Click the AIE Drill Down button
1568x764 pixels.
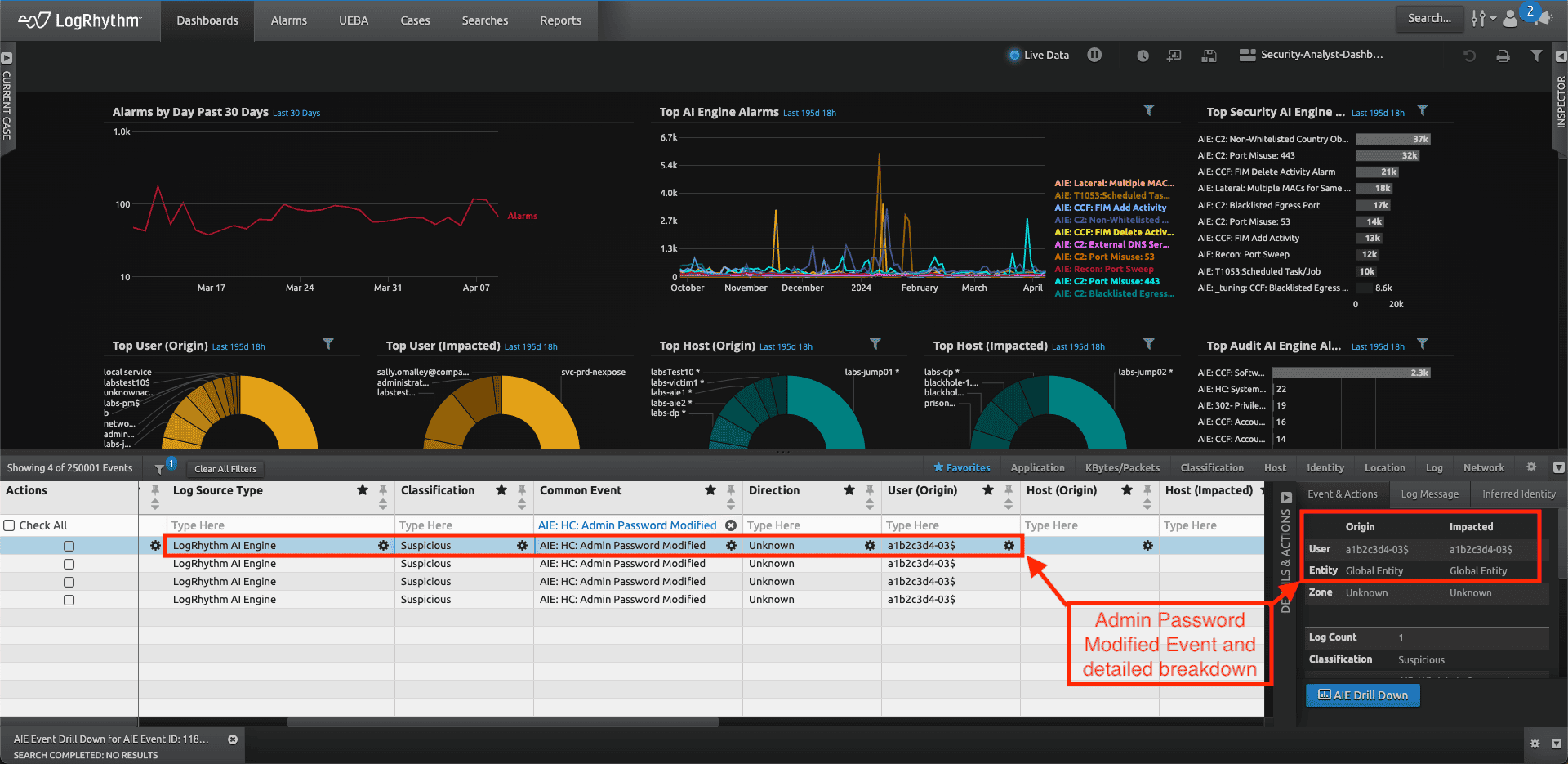click(x=1363, y=695)
